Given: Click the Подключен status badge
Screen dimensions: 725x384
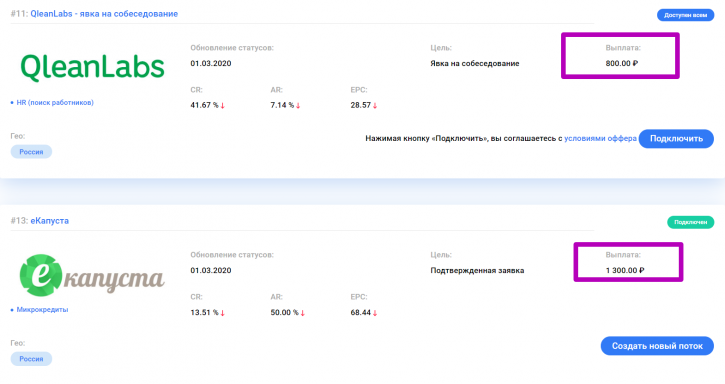Looking at the screenshot, I should point(690,222).
